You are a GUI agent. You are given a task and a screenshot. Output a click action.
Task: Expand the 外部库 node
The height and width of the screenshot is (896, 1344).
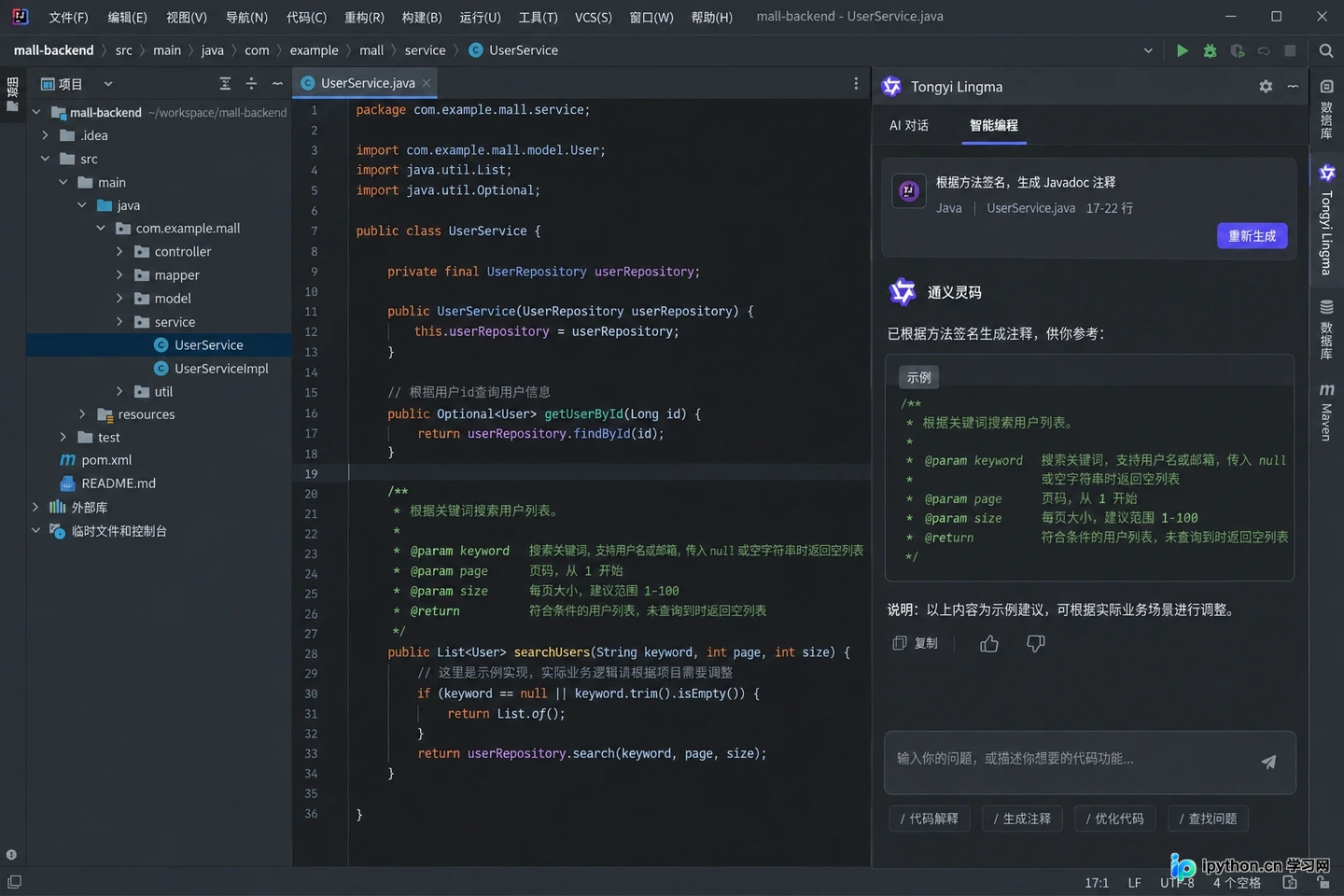(35, 508)
